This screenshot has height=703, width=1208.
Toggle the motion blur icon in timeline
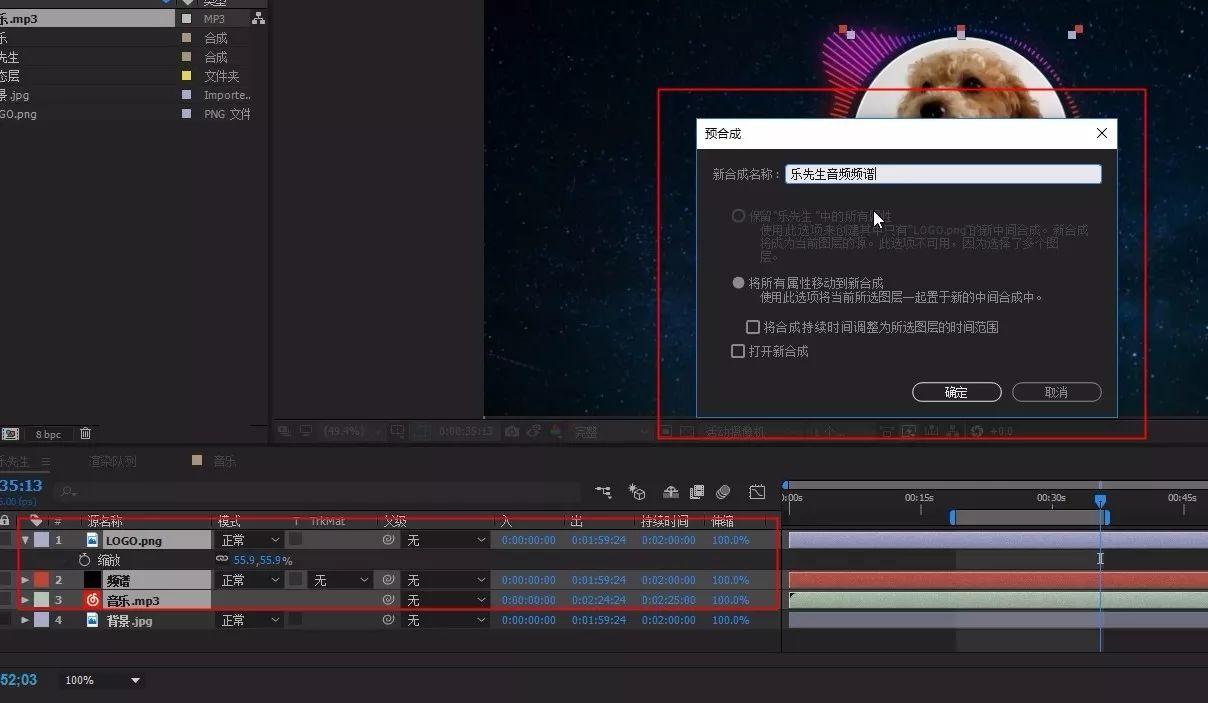tap(724, 492)
